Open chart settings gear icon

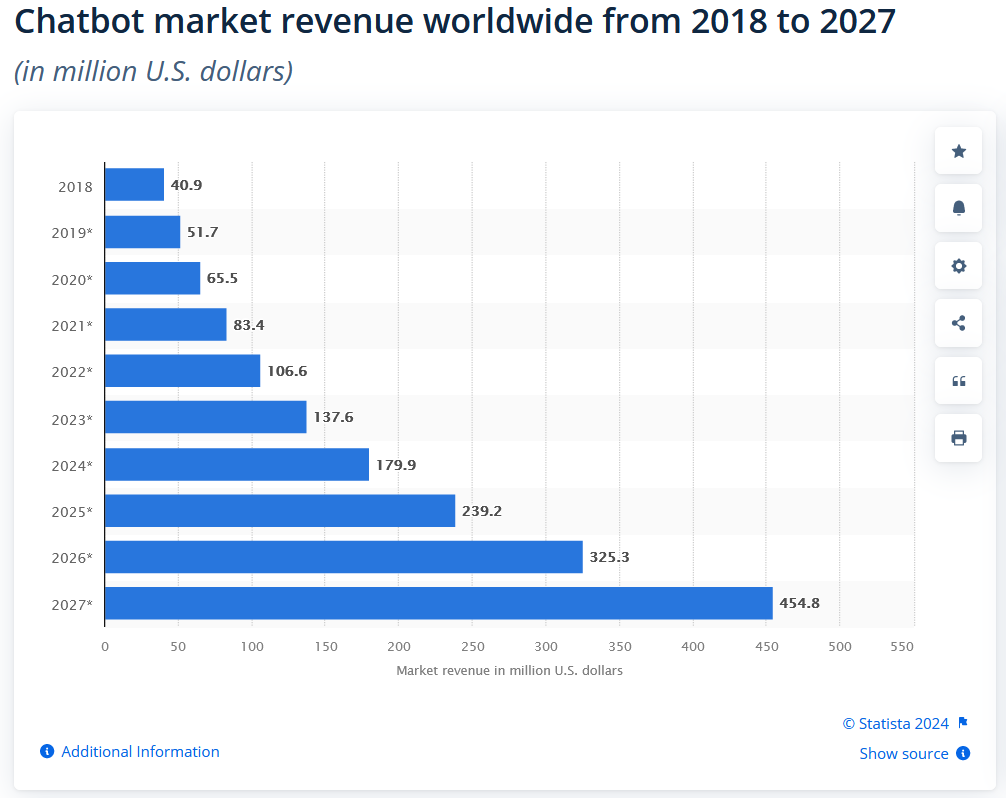coord(959,266)
